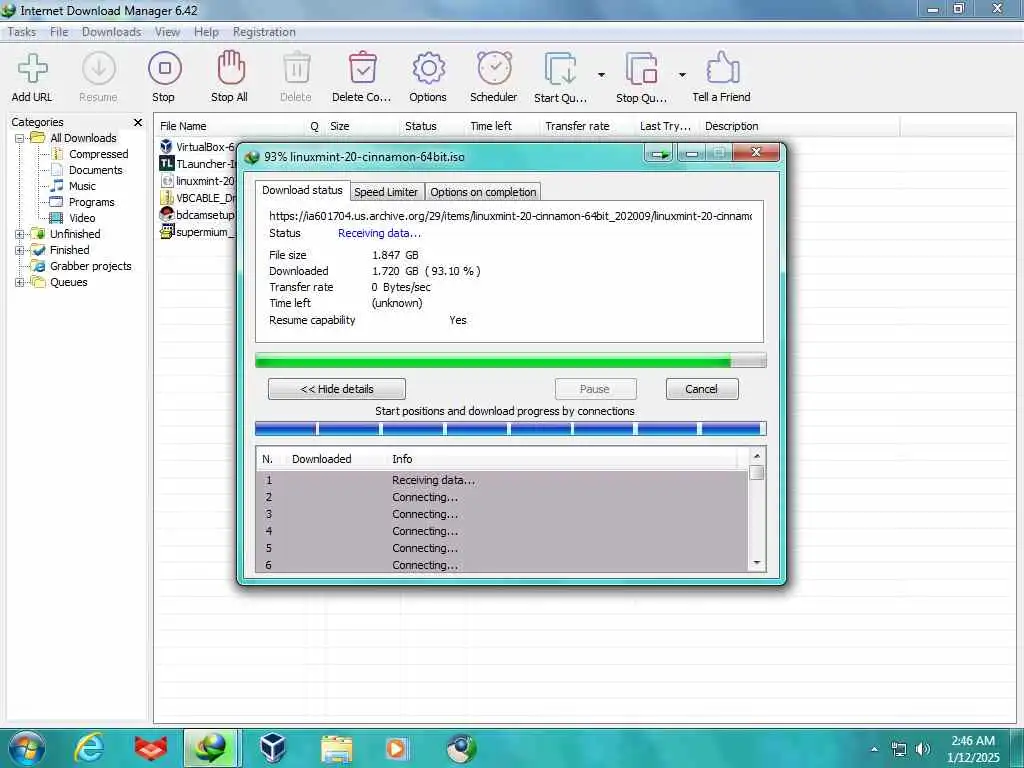Click the Tell a Friend thumbs-up icon

point(722,68)
